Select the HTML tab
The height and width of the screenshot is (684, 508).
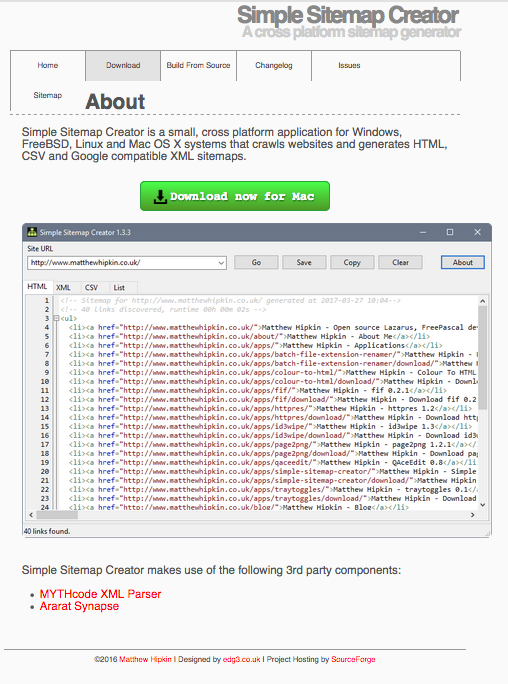[37, 287]
